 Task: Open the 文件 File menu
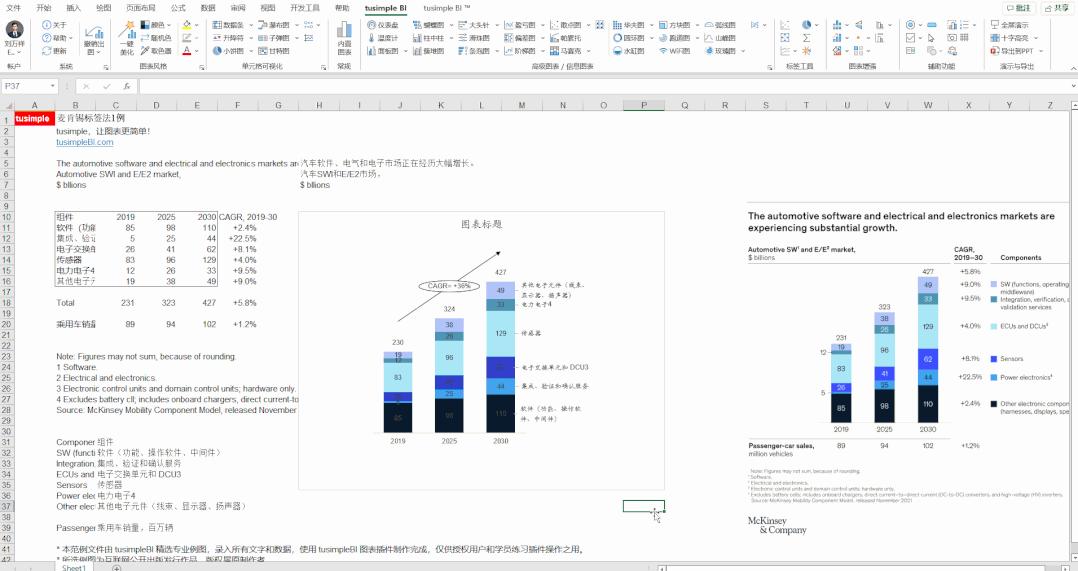point(13,8)
